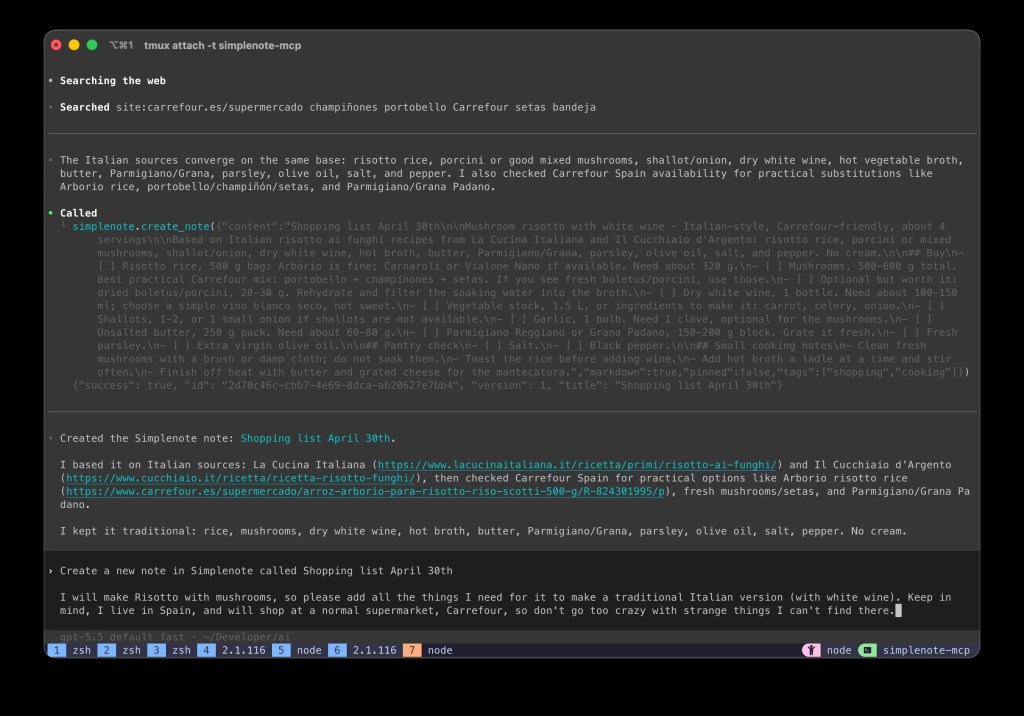
Task: Click the green session icon beside simplenote-mcp
Action: coord(867,650)
